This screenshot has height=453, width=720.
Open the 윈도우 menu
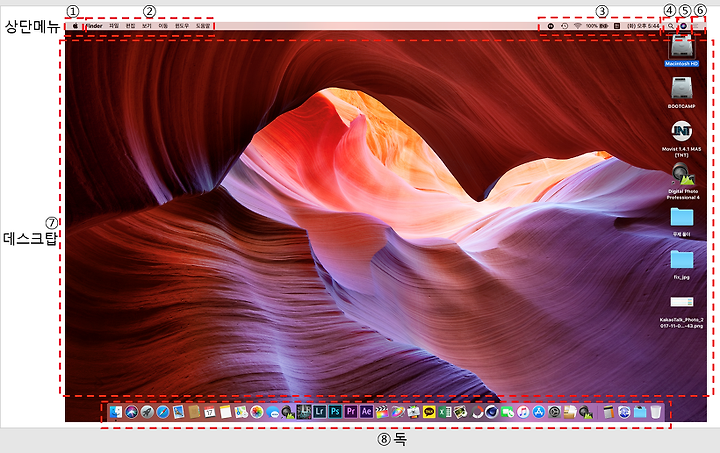(x=182, y=26)
